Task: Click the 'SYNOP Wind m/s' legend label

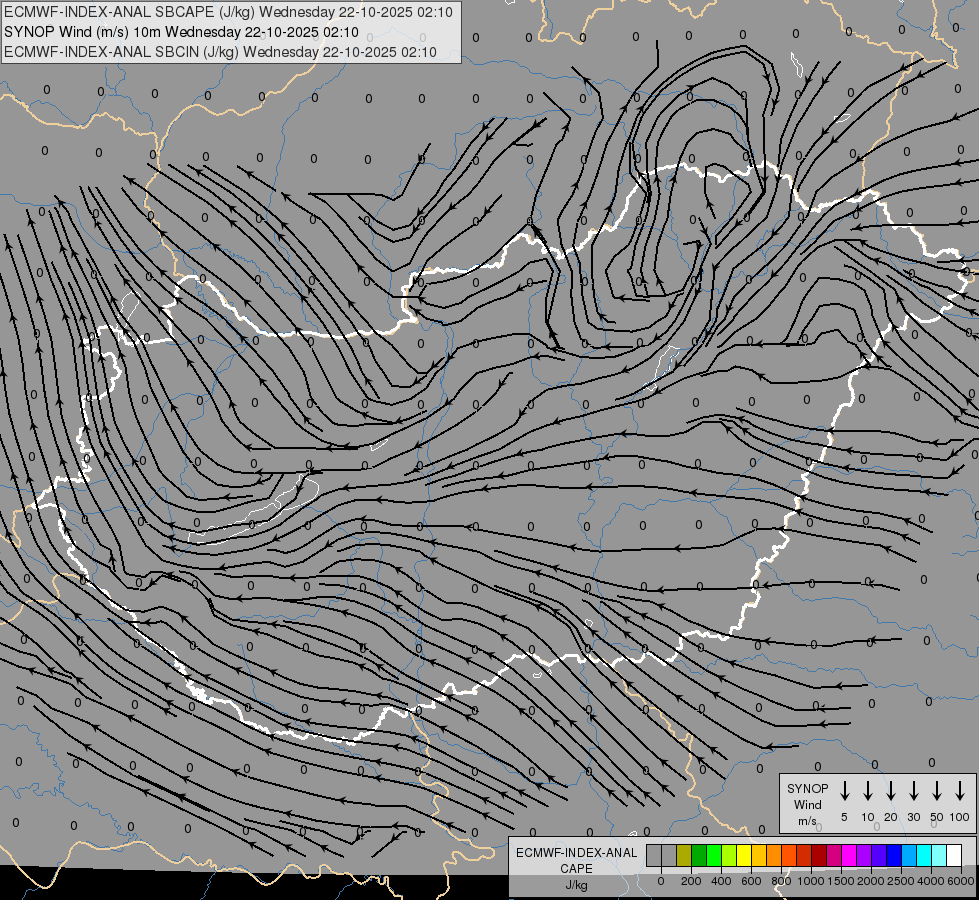Action: pos(807,804)
